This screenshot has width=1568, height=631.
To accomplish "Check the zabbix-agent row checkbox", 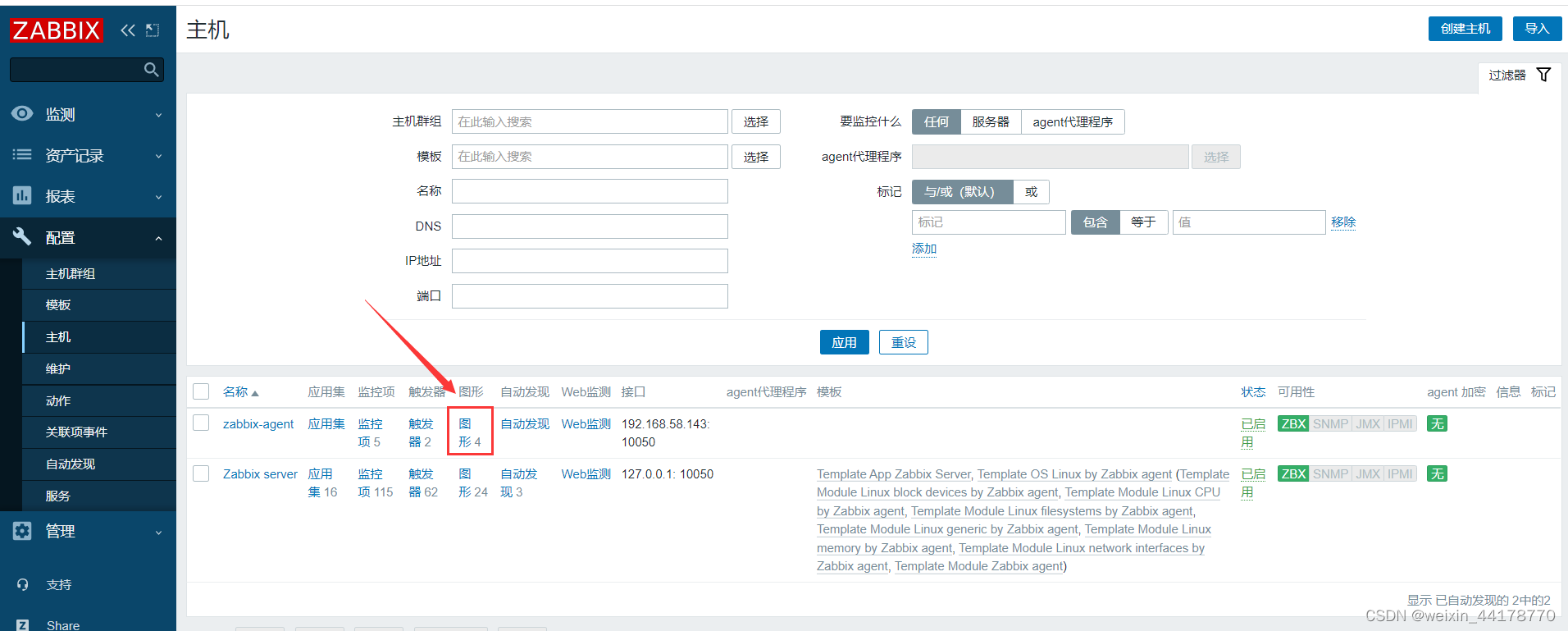I will click(201, 423).
